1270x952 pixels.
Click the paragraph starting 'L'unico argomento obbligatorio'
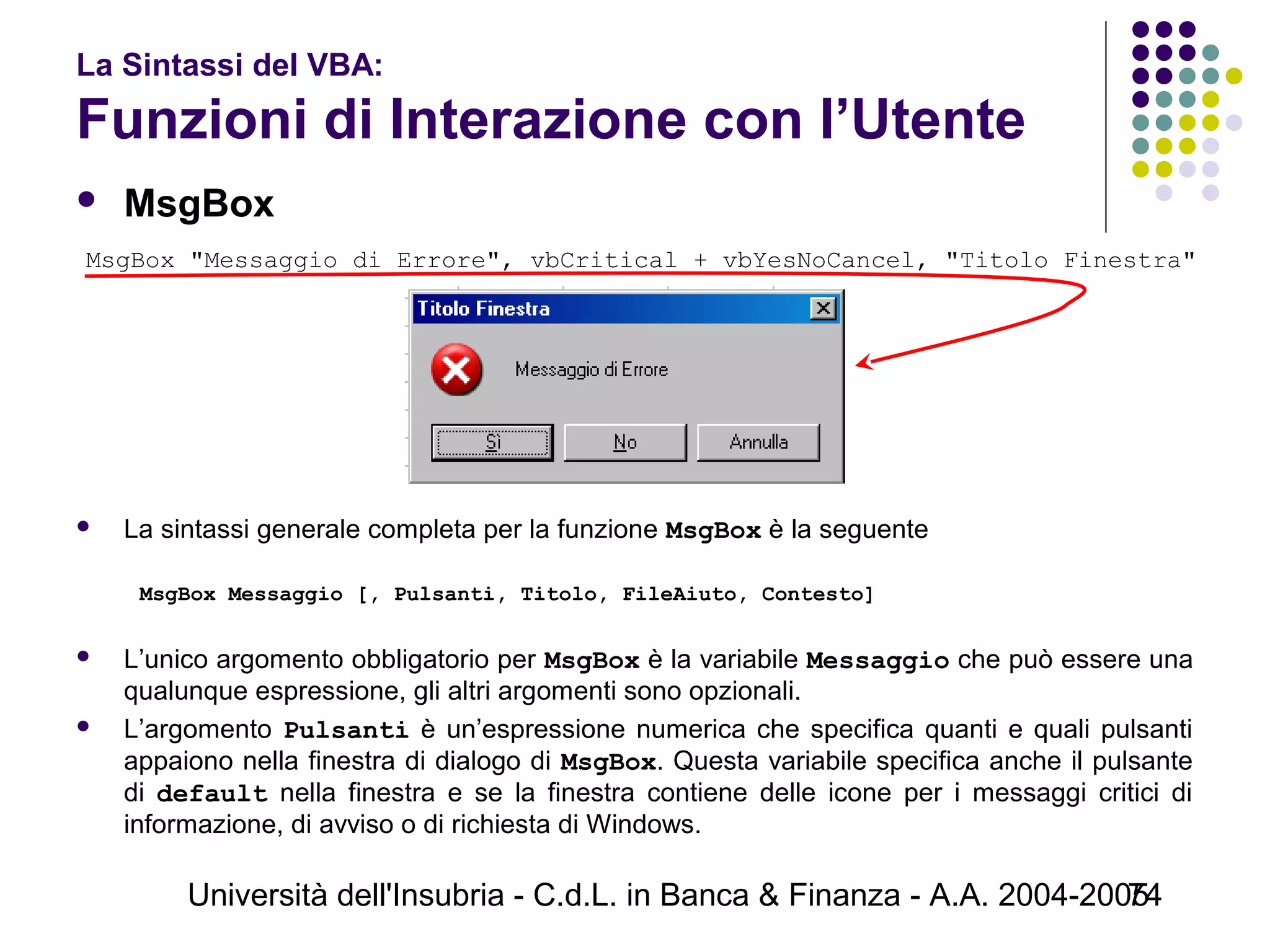click(658, 676)
